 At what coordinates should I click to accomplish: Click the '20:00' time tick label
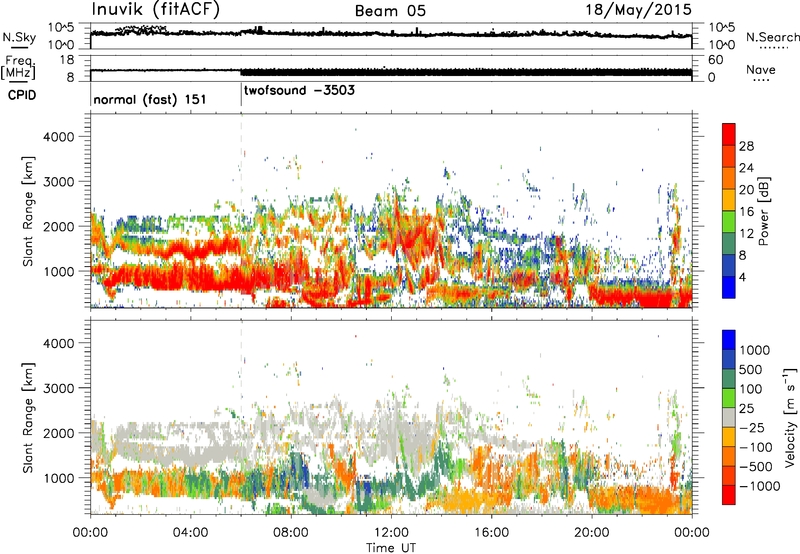coord(591,533)
